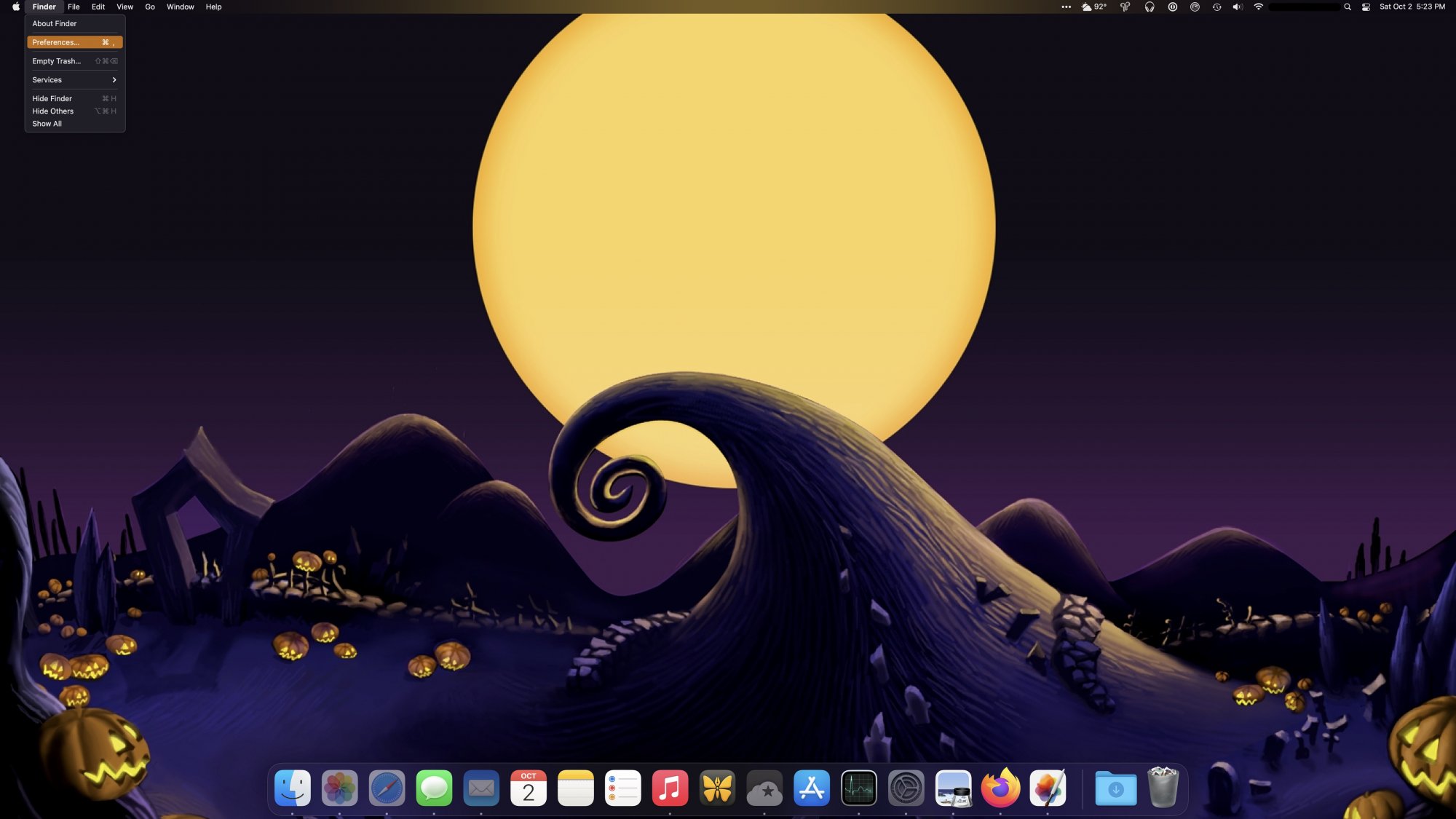The width and height of the screenshot is (1456, 819).
Task: Open Control Center in menu bar
Action: (x=1366, y=7)
